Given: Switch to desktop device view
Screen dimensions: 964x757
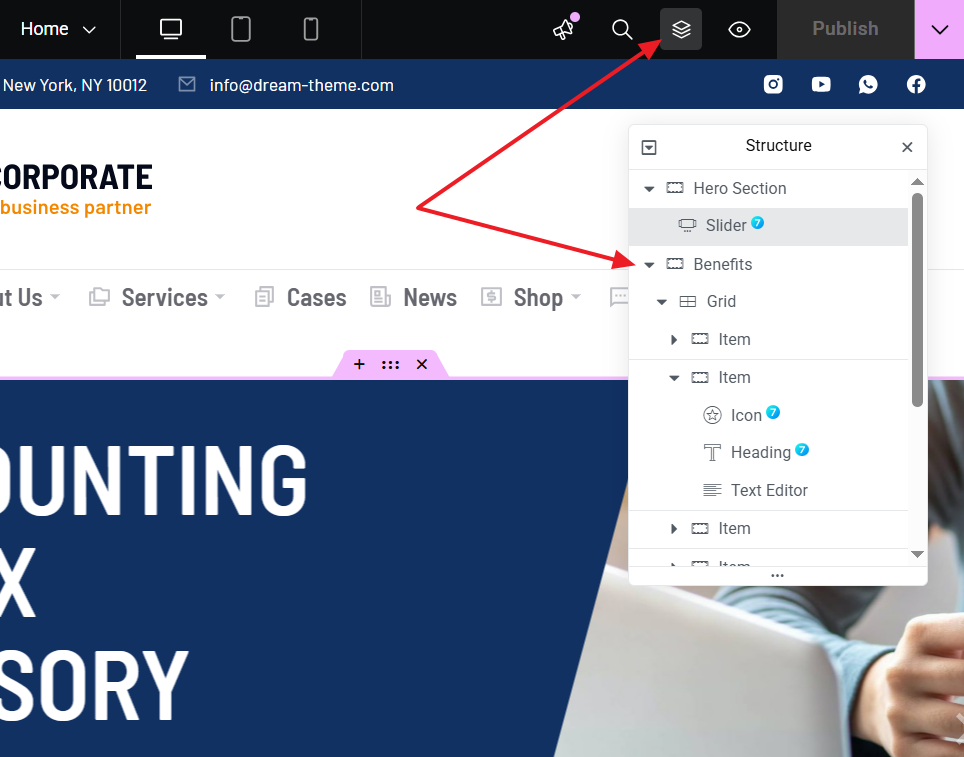Looking at the screenshot, I should 171,29.
